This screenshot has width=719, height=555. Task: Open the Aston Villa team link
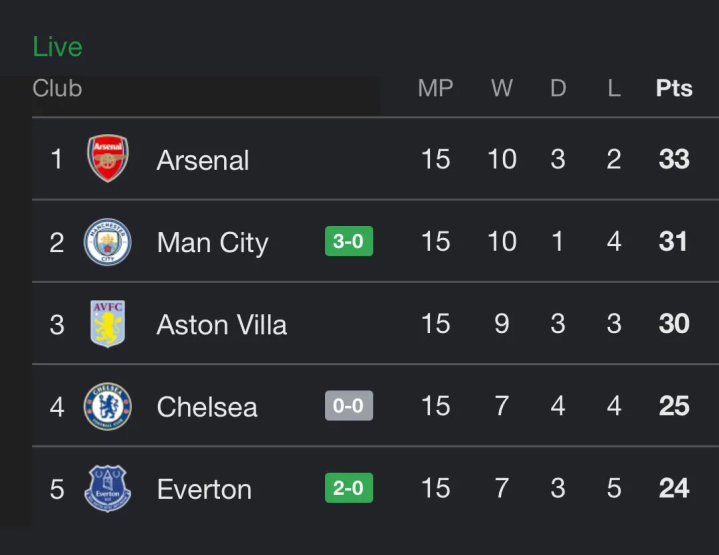(x=222, y=324)
